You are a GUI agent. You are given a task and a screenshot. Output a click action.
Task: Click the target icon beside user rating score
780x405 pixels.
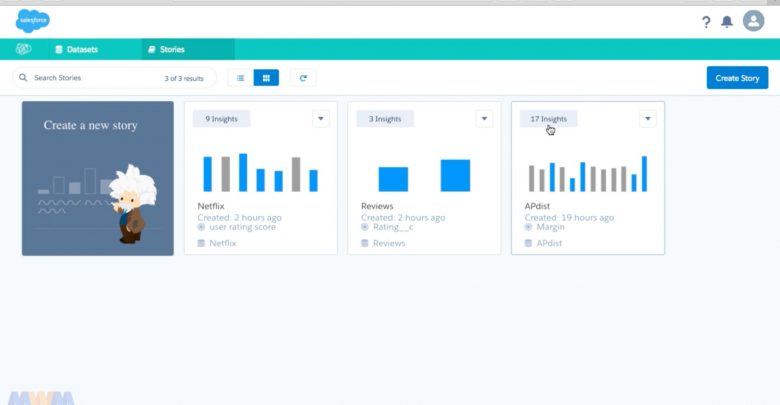pyautogui.click(x=201, y=227)
